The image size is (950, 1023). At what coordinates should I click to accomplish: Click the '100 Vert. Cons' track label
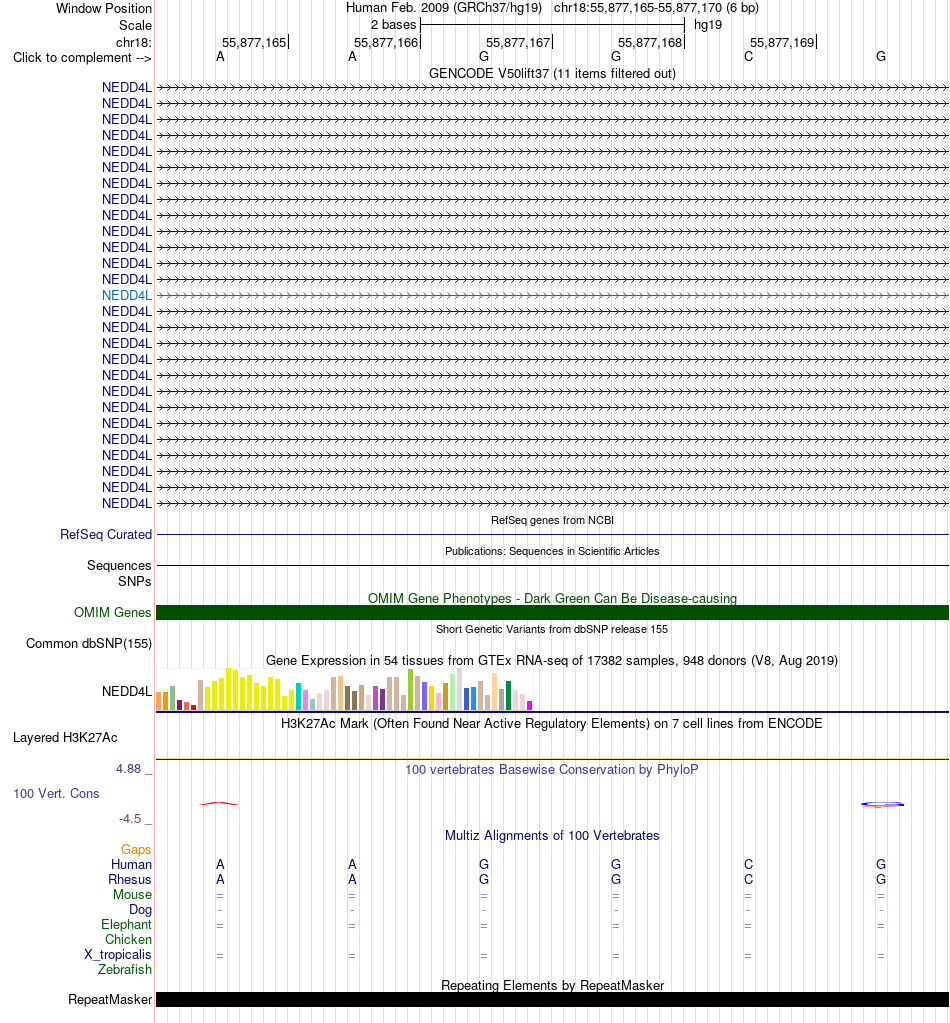pos(56,793)
